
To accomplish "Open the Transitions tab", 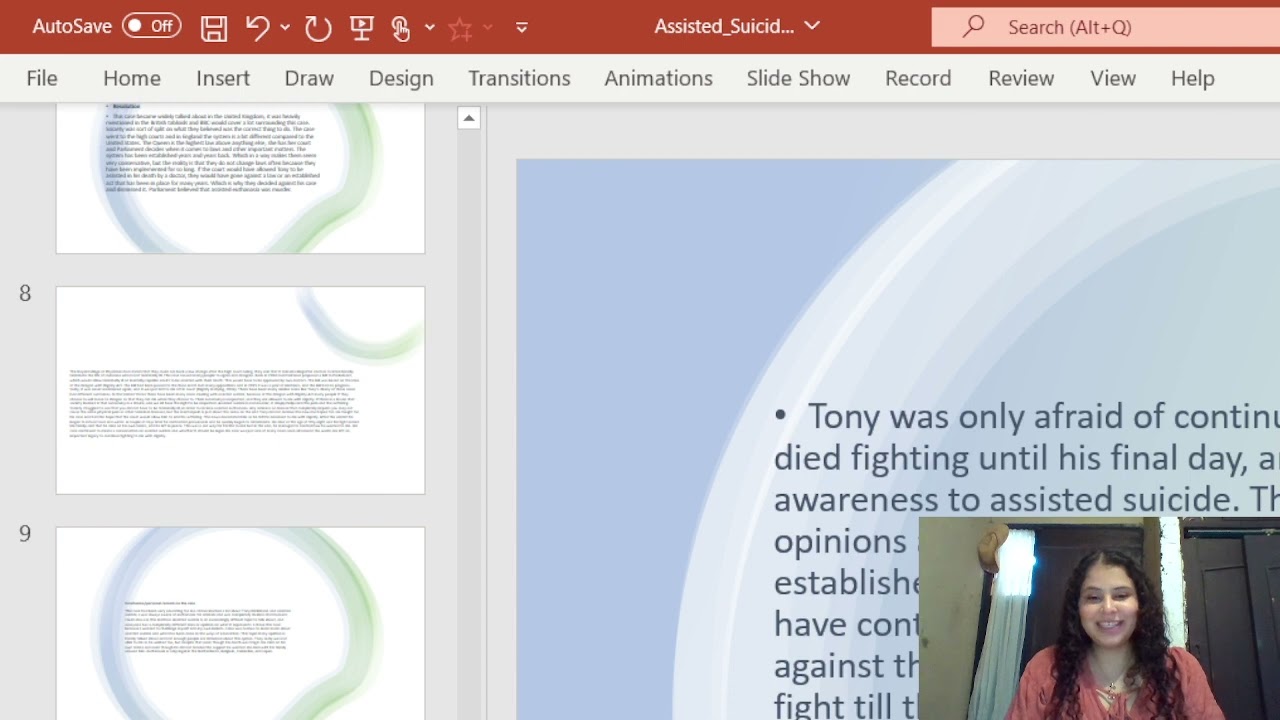I will pyautogui.click(x=519, y=78).
